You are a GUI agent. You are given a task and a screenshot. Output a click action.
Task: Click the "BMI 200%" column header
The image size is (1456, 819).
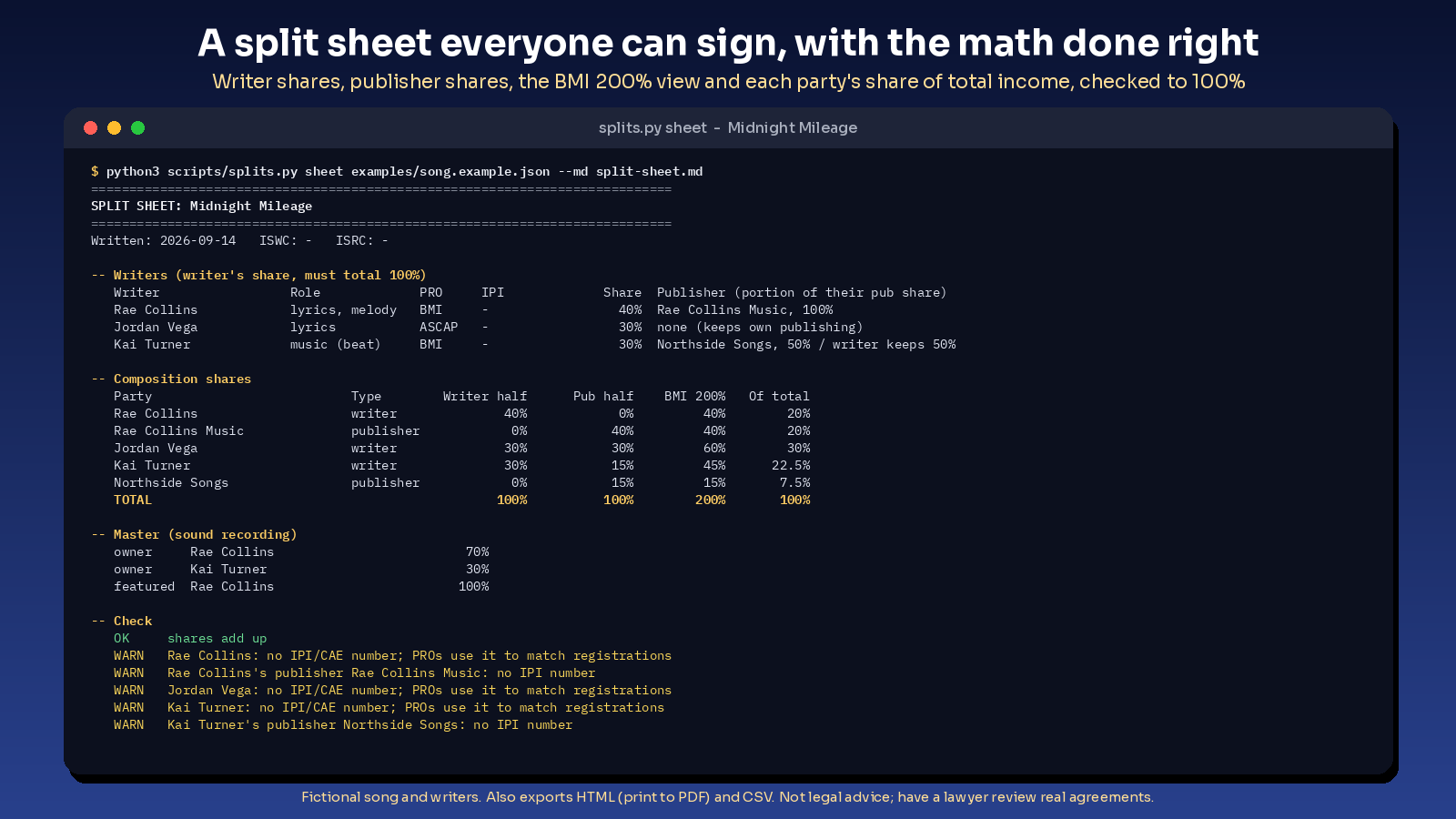coord(695,396)
